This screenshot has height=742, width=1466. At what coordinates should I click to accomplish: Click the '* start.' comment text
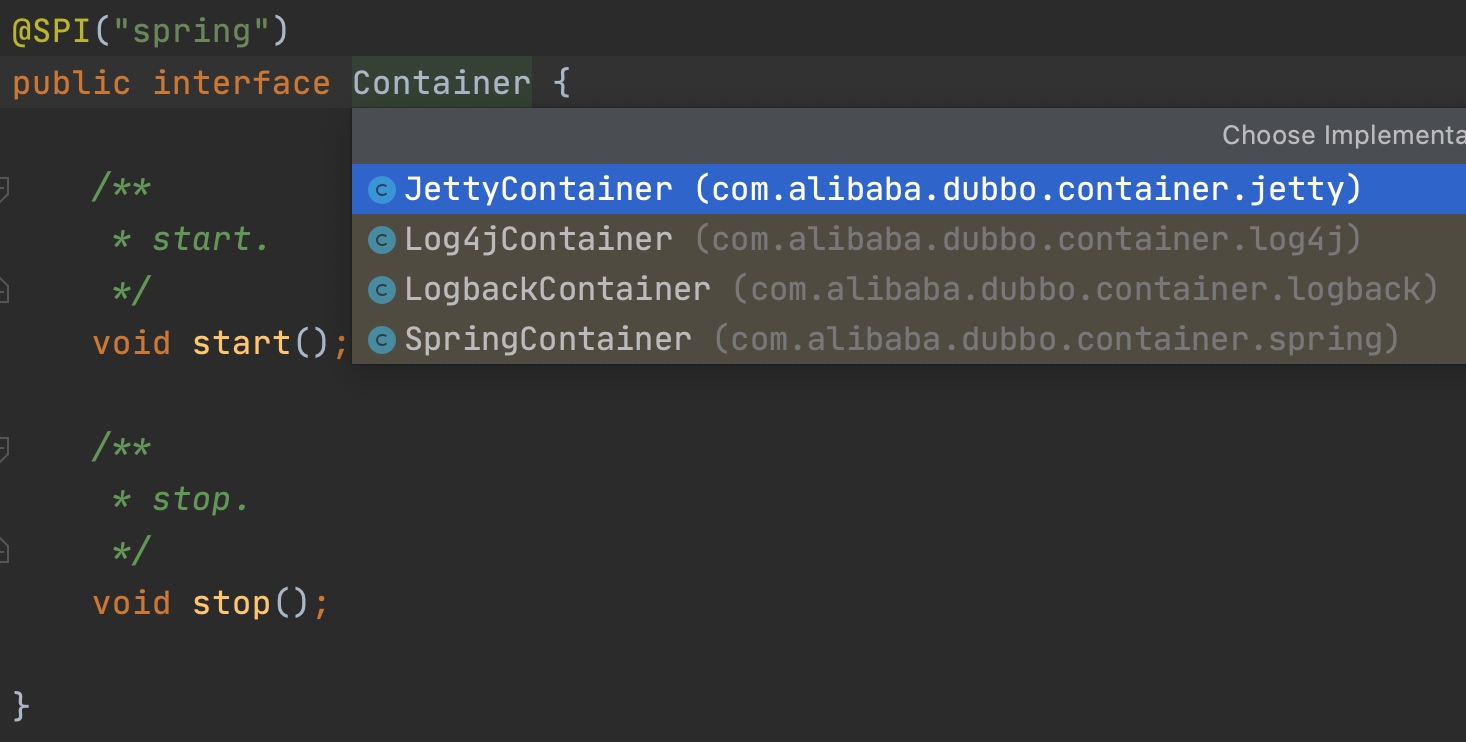190,239
